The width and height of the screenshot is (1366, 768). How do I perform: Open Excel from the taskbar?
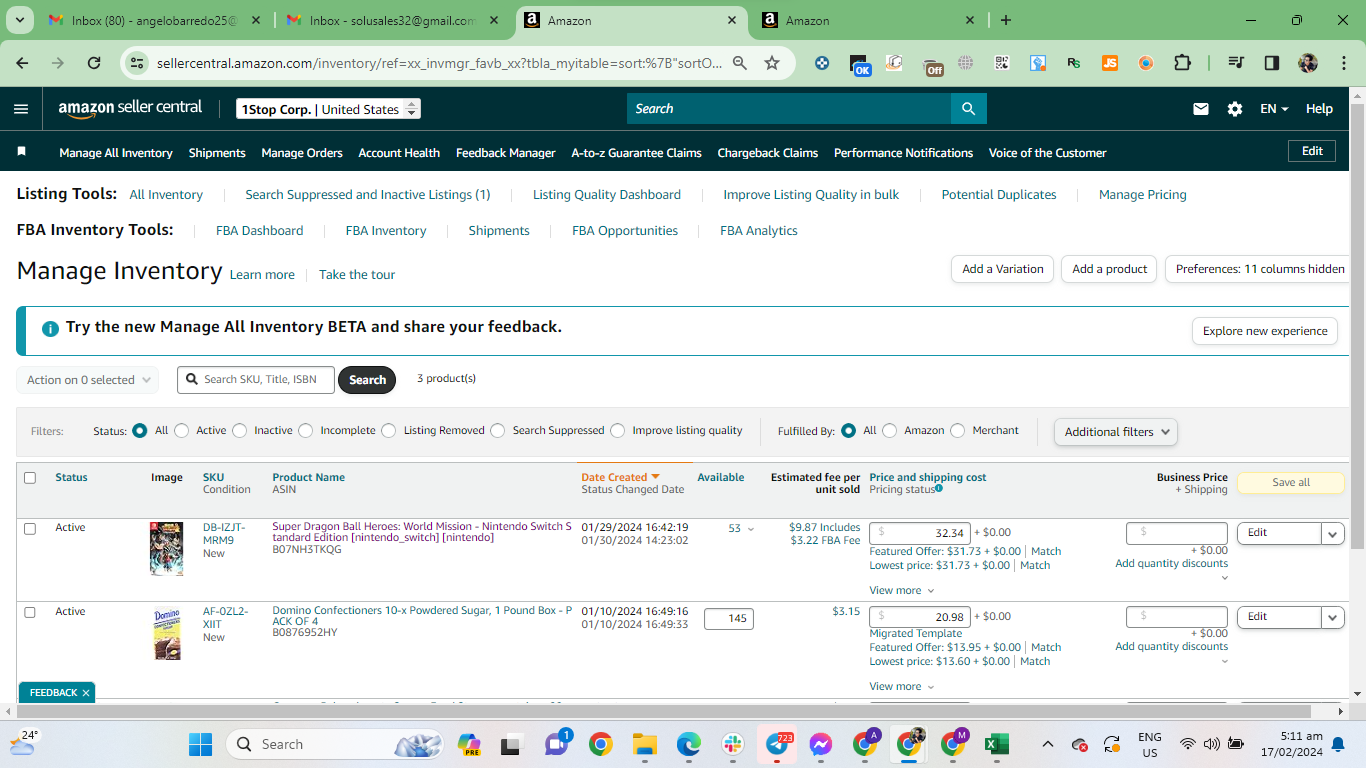[x=996, y=744]
